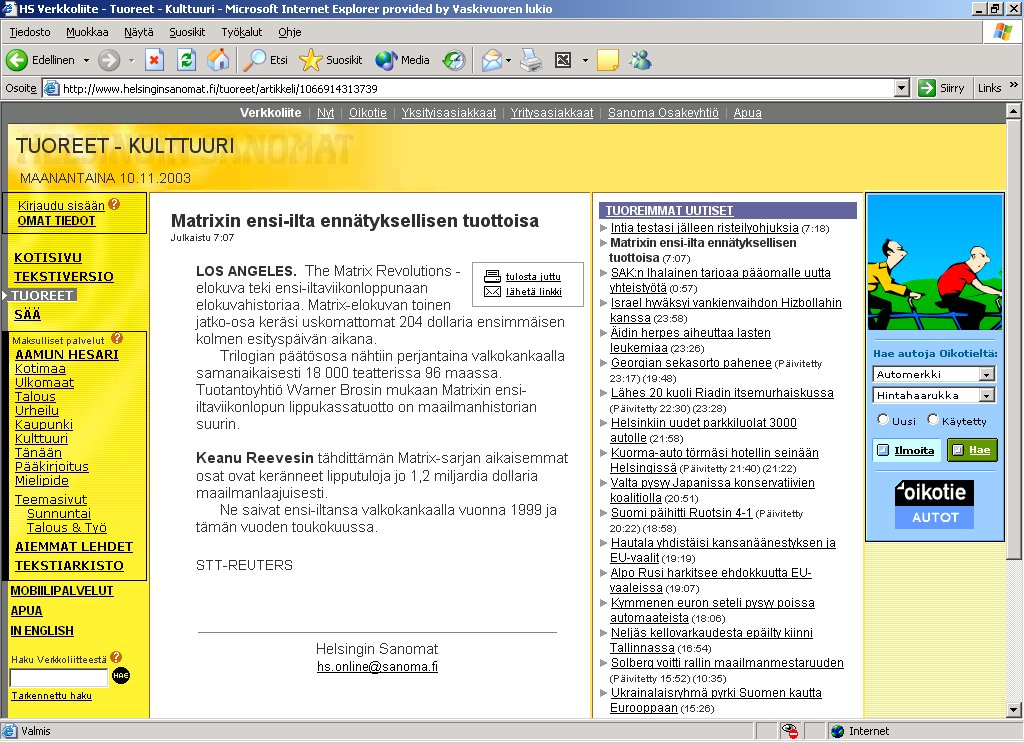Image resolution: width=1024 pixels, height=744 pixels.
Task: Open the Media globe icon
Action: 386,60
